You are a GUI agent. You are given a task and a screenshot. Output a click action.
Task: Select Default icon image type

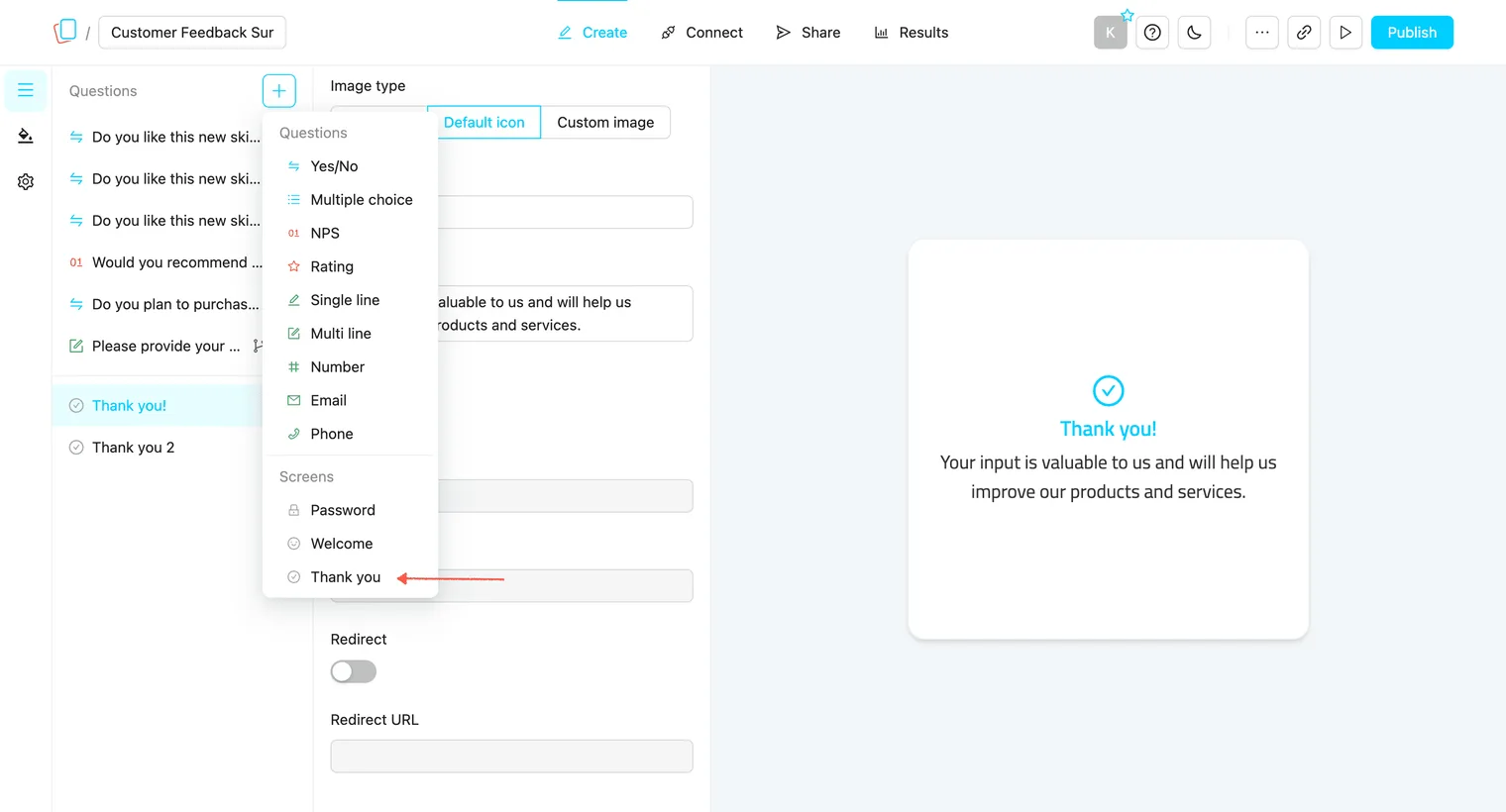(484, 123)
